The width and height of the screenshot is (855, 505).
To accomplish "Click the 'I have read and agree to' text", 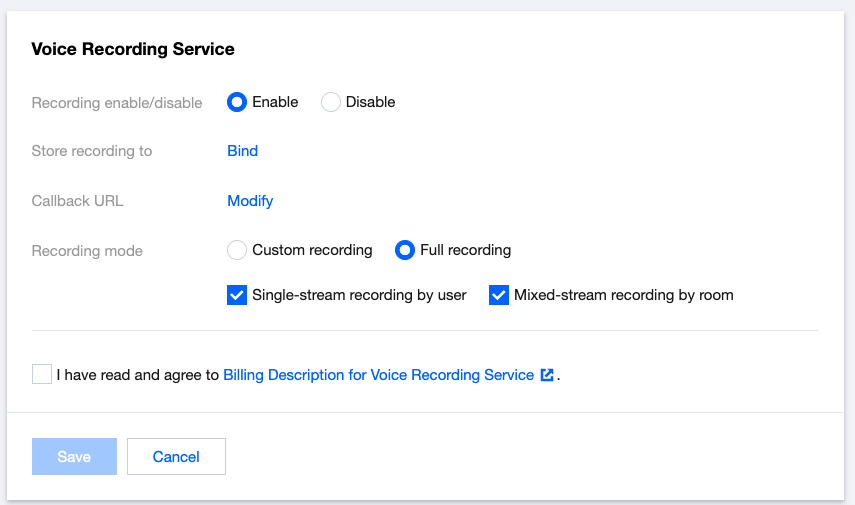I will [137, 375].
